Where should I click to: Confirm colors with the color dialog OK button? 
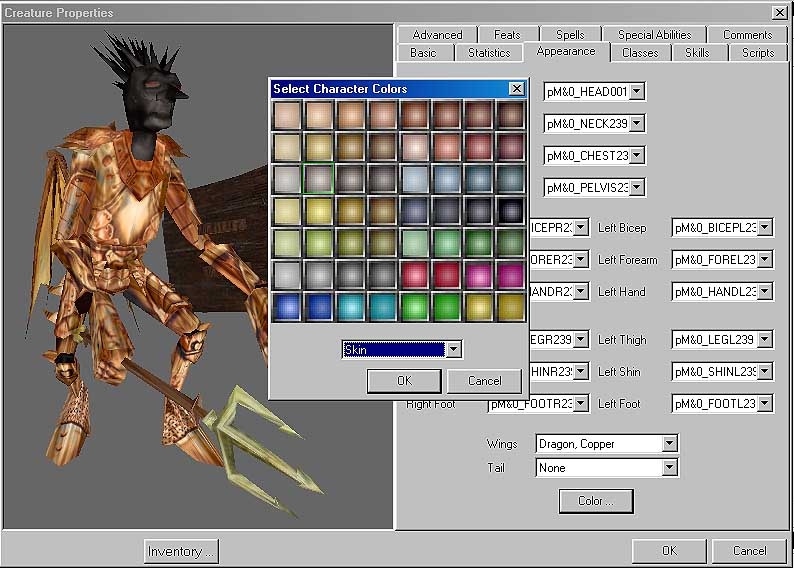[404, 381]
